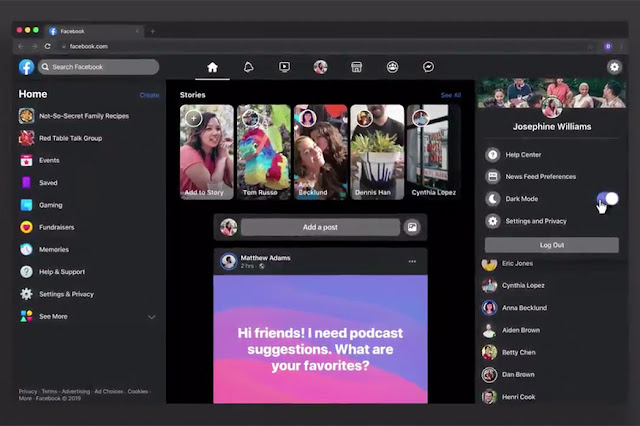Open the Notifications bell icon

[248, 67]
